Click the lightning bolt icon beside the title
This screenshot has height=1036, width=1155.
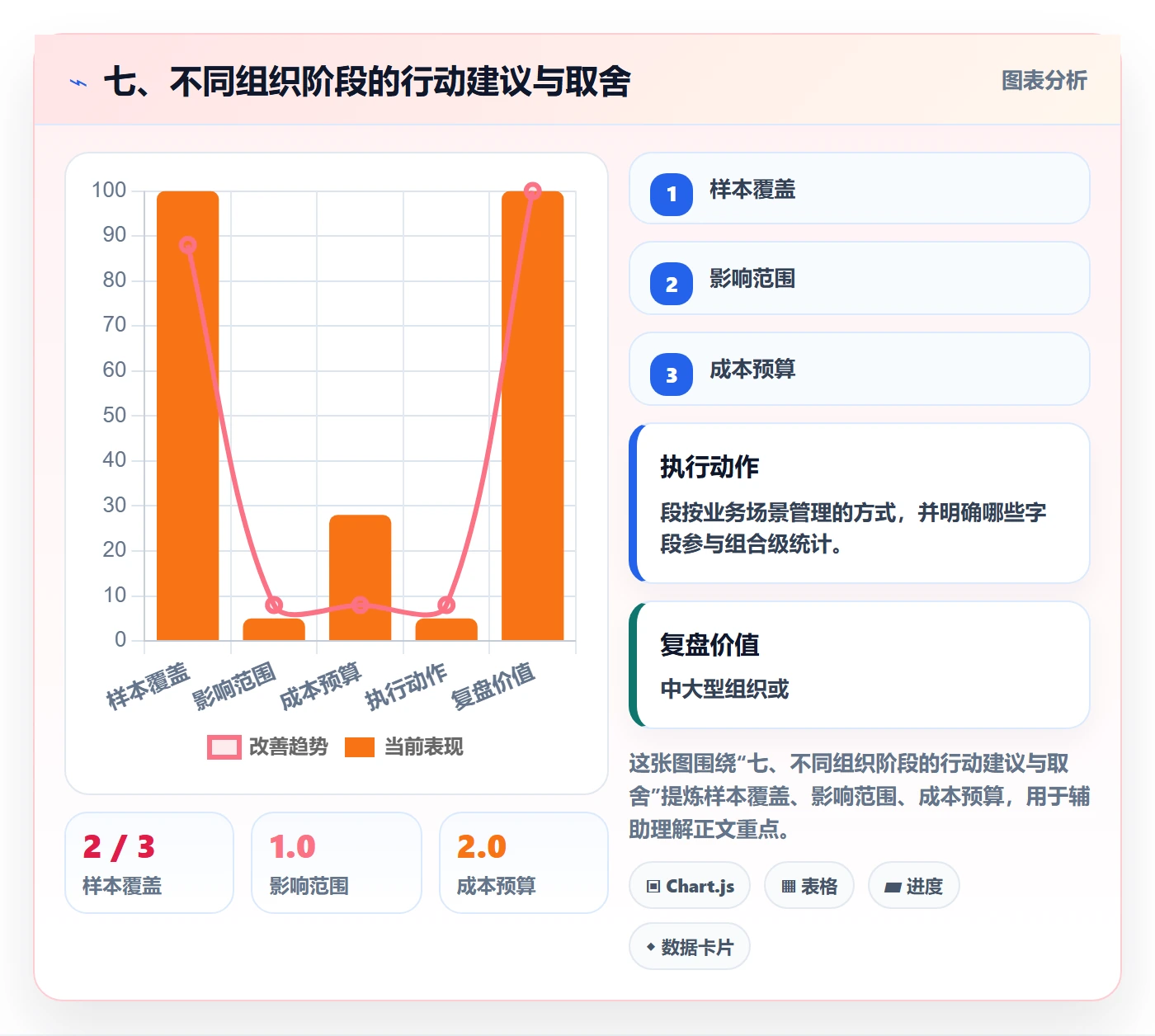(78, 82)
